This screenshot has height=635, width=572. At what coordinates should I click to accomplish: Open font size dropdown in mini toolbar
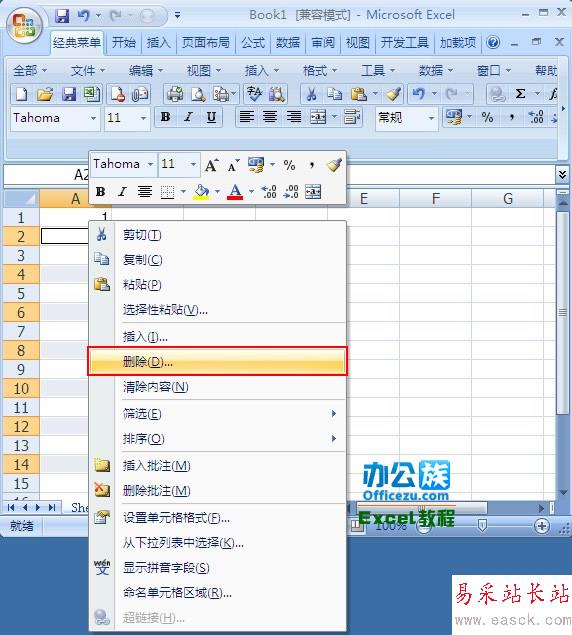[x=193, y=164]
